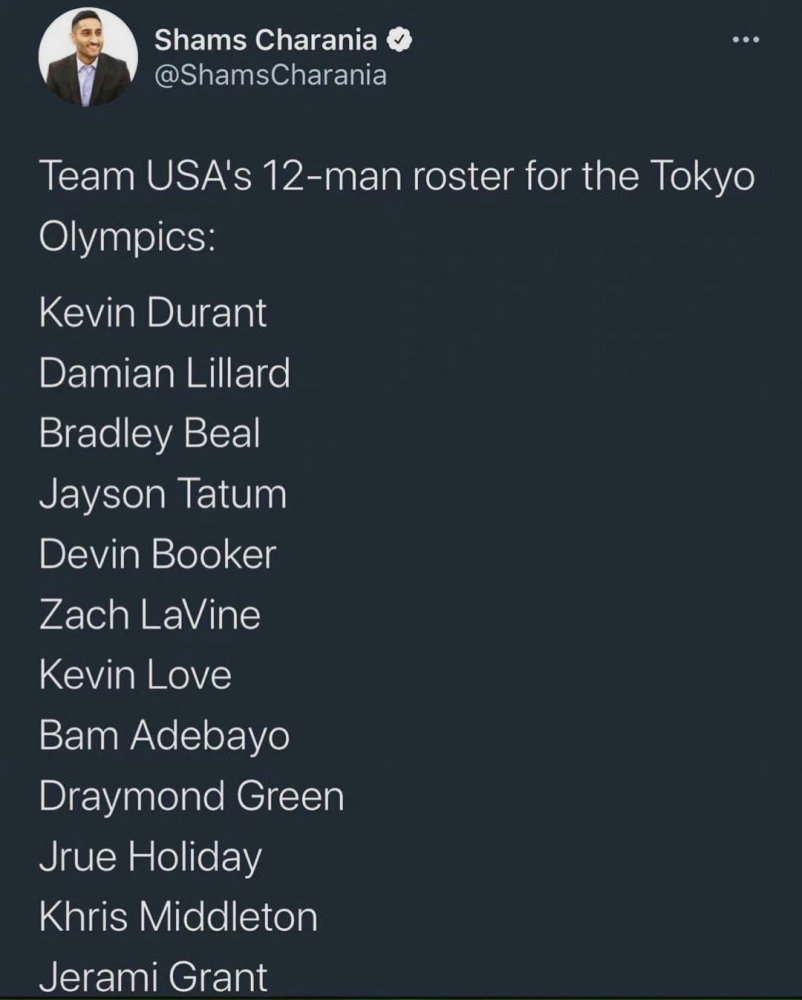Click the name Draymond Green

pos(191,797)
